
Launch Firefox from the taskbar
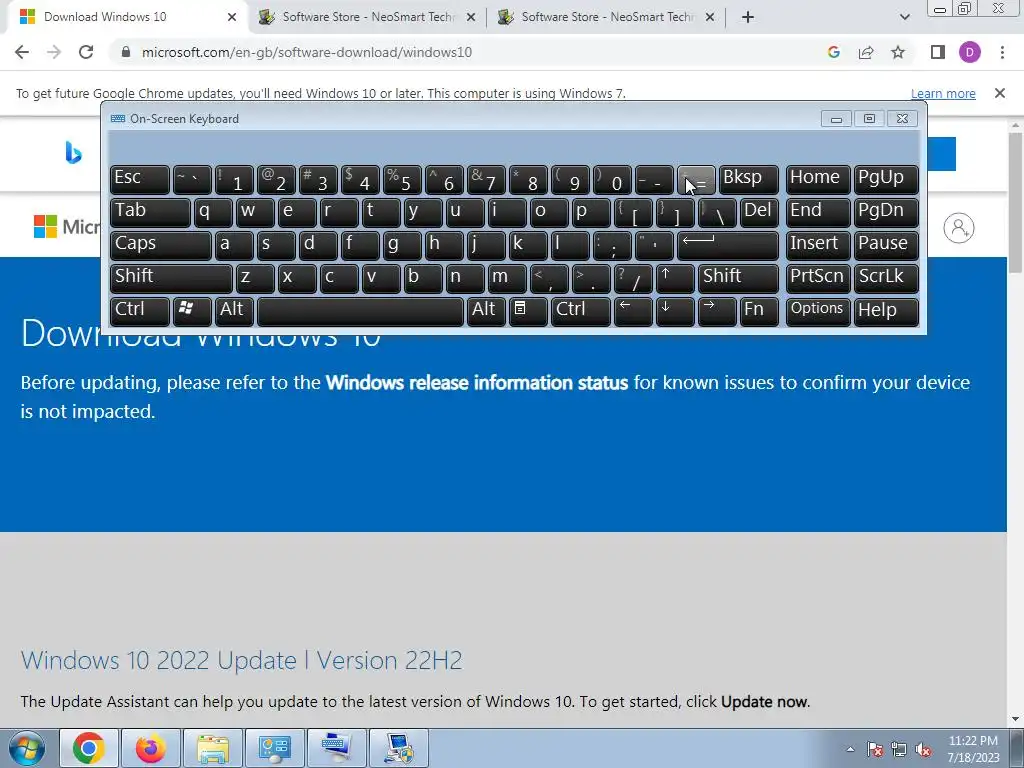click(x=151, y=748)
